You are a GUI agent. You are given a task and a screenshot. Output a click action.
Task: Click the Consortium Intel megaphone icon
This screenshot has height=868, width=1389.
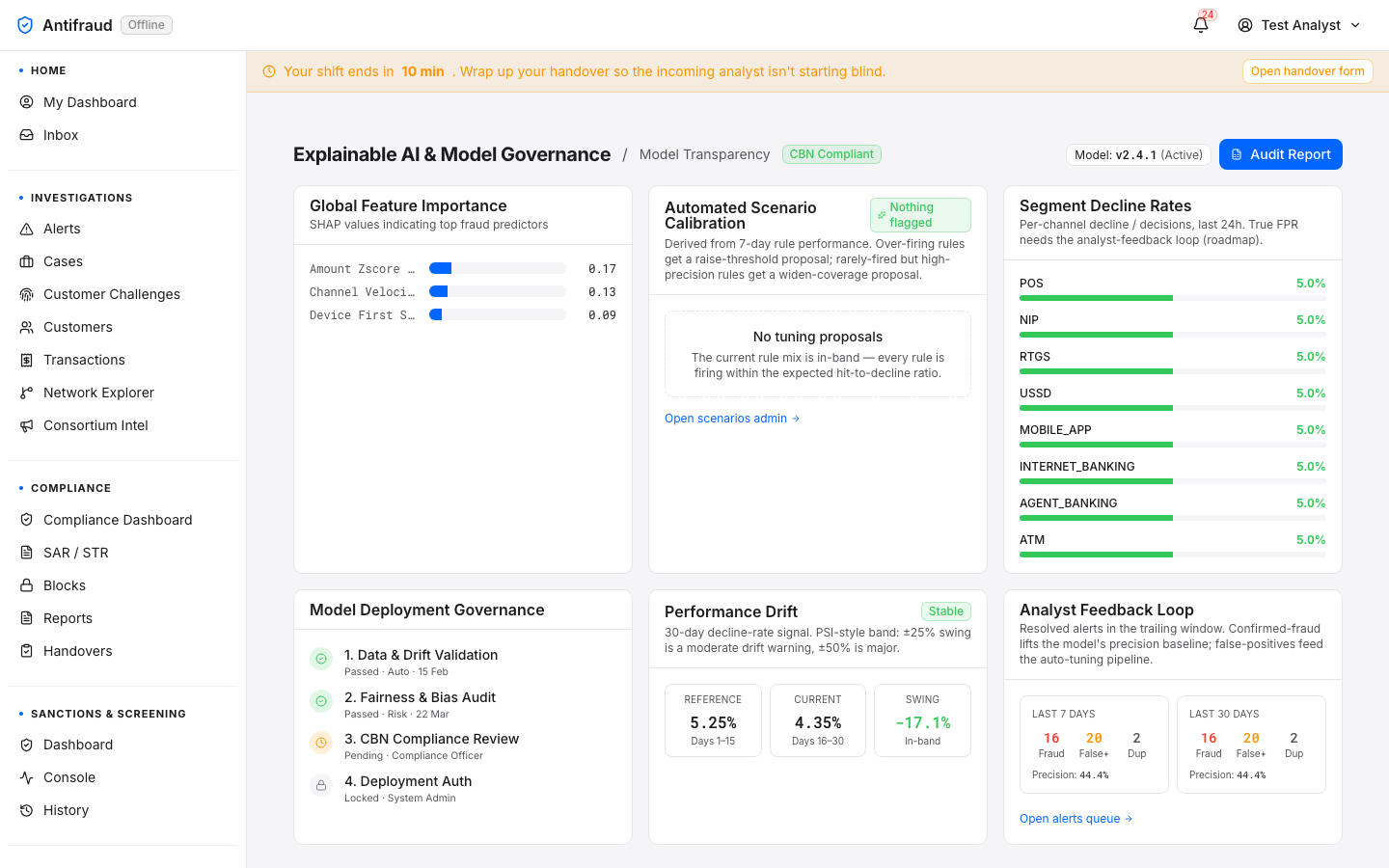(x=27, y=425)
